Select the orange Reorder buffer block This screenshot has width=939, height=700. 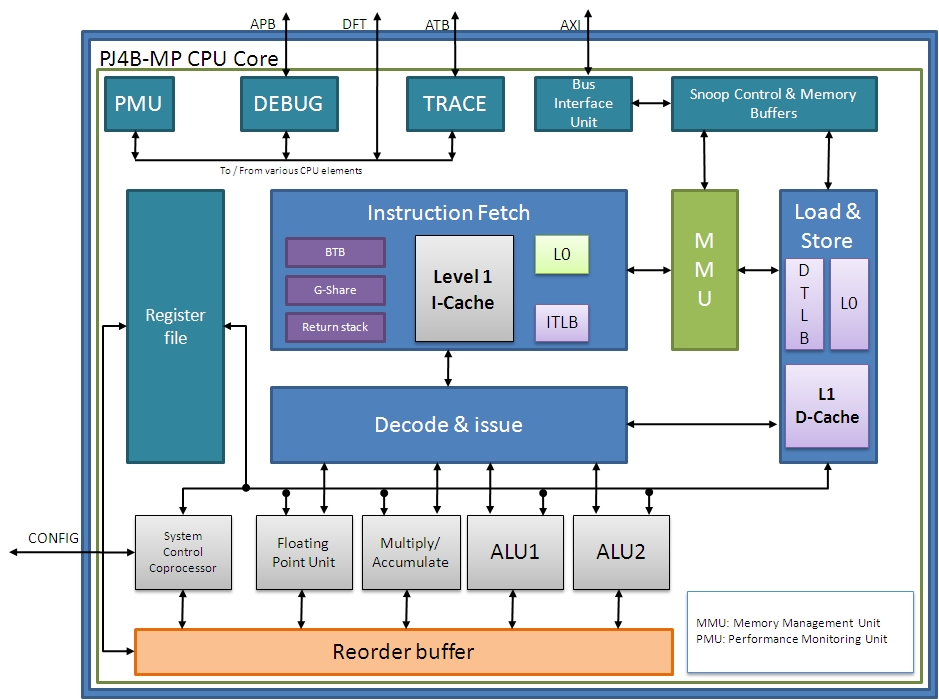tap(403, 652)
